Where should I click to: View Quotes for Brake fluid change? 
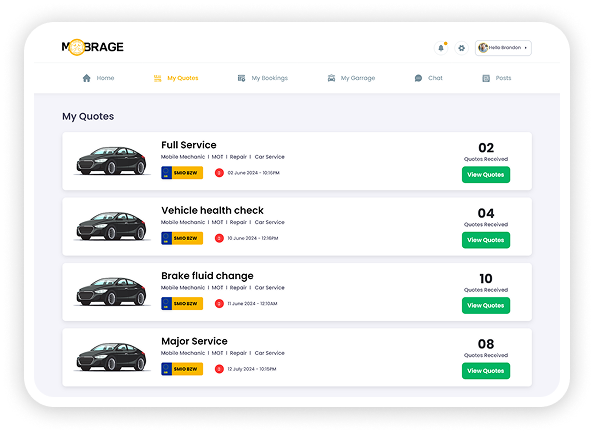tap(486, 305)
